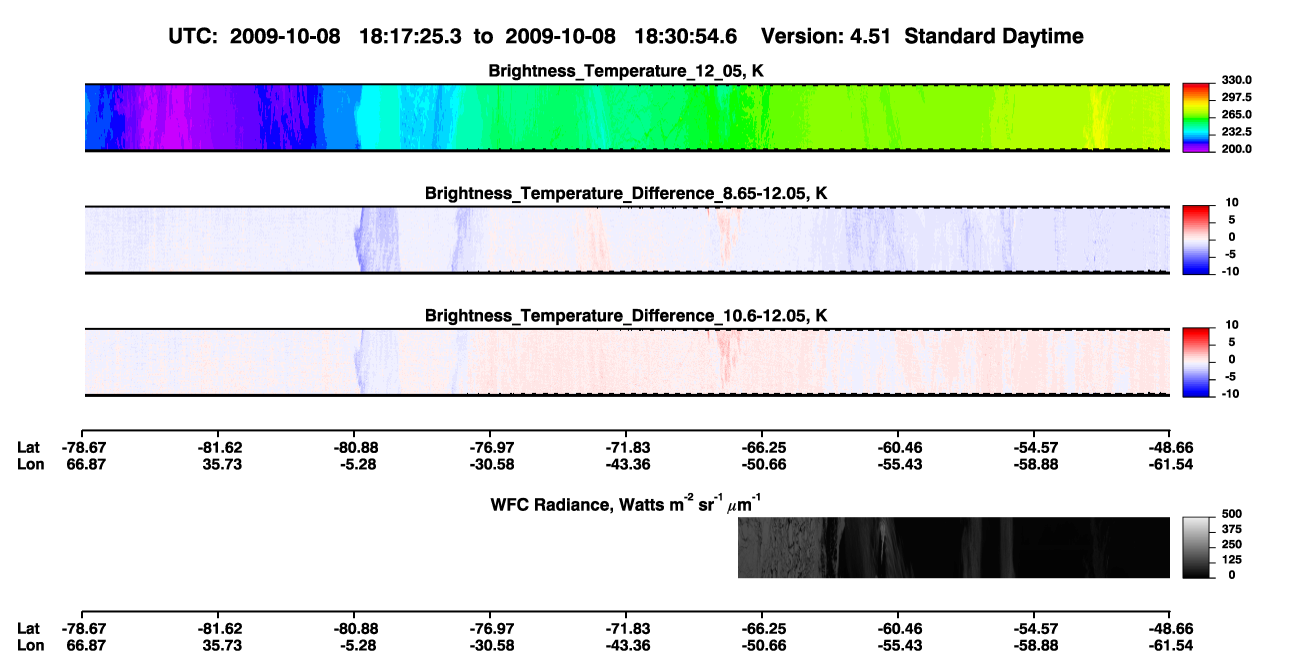Click longitude '-30.58' on axis below WFC Radiance strip

491,645
